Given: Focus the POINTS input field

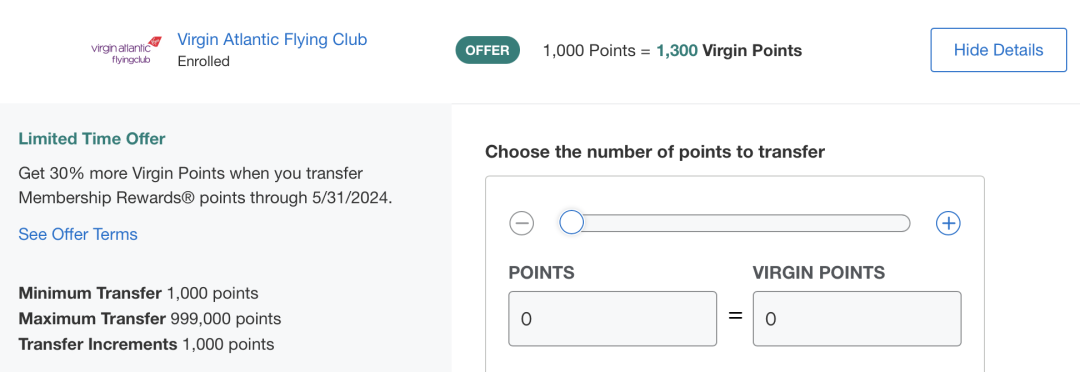Looking at the screenshot, I should pyautogui.click(x=612, y=319).
